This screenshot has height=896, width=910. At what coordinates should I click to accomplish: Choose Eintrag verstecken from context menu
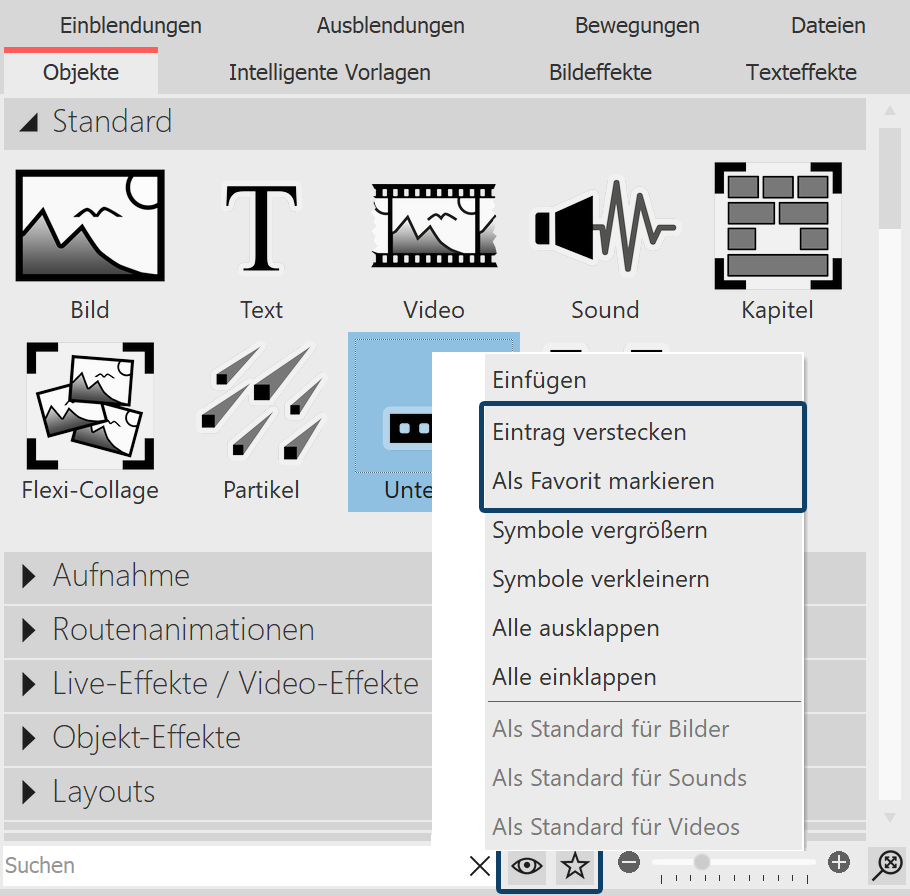589,431
